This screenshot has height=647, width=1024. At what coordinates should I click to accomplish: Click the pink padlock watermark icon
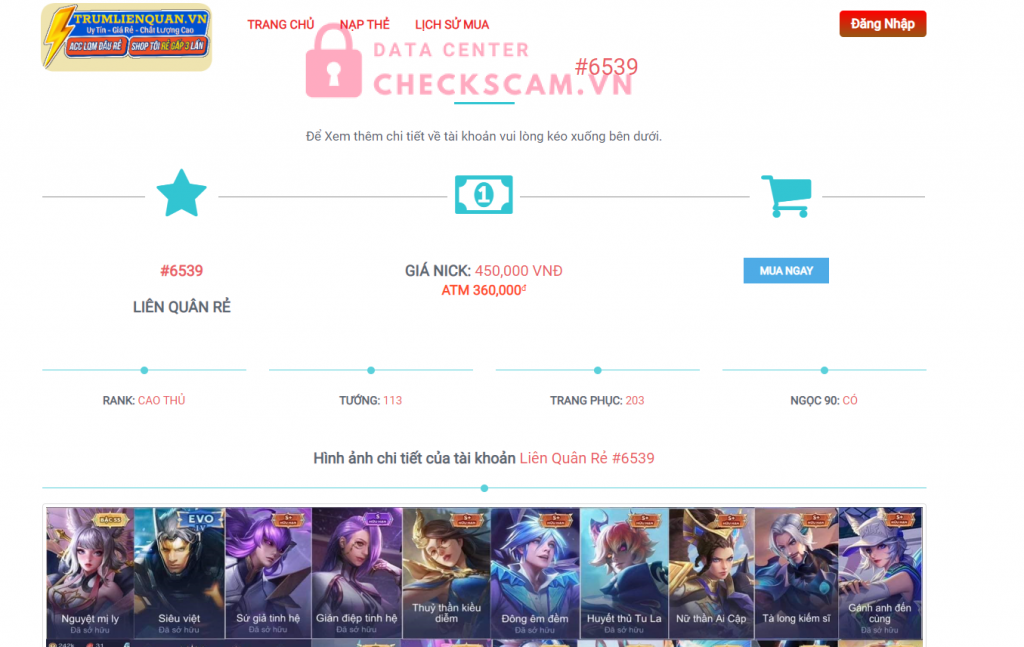click(x=334, y=61)
